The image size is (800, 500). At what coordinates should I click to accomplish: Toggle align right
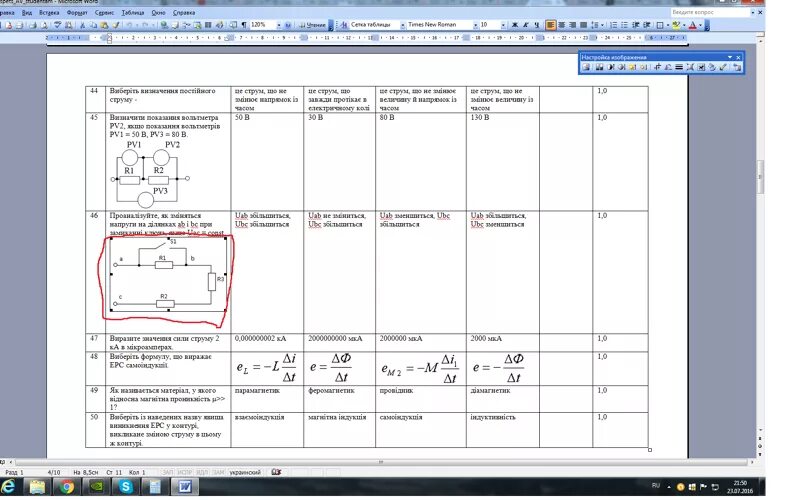click(572, 24)
